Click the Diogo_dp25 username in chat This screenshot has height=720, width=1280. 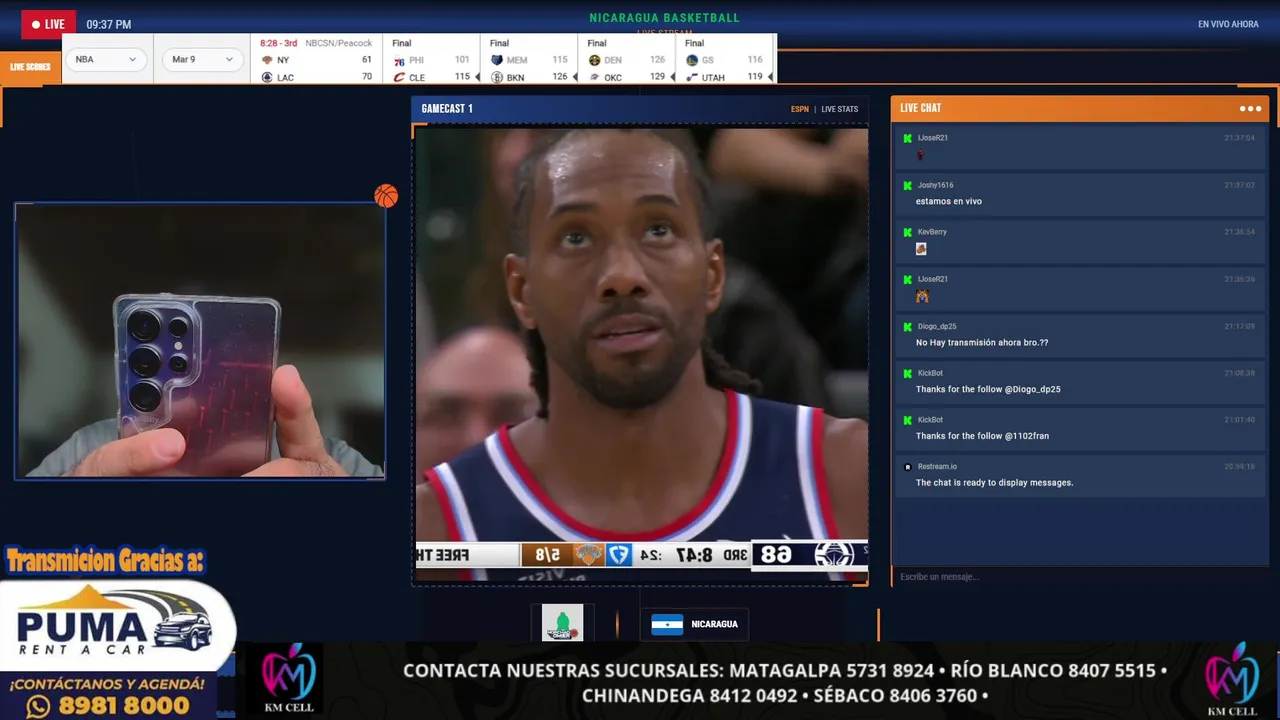(x=937, y=326)
